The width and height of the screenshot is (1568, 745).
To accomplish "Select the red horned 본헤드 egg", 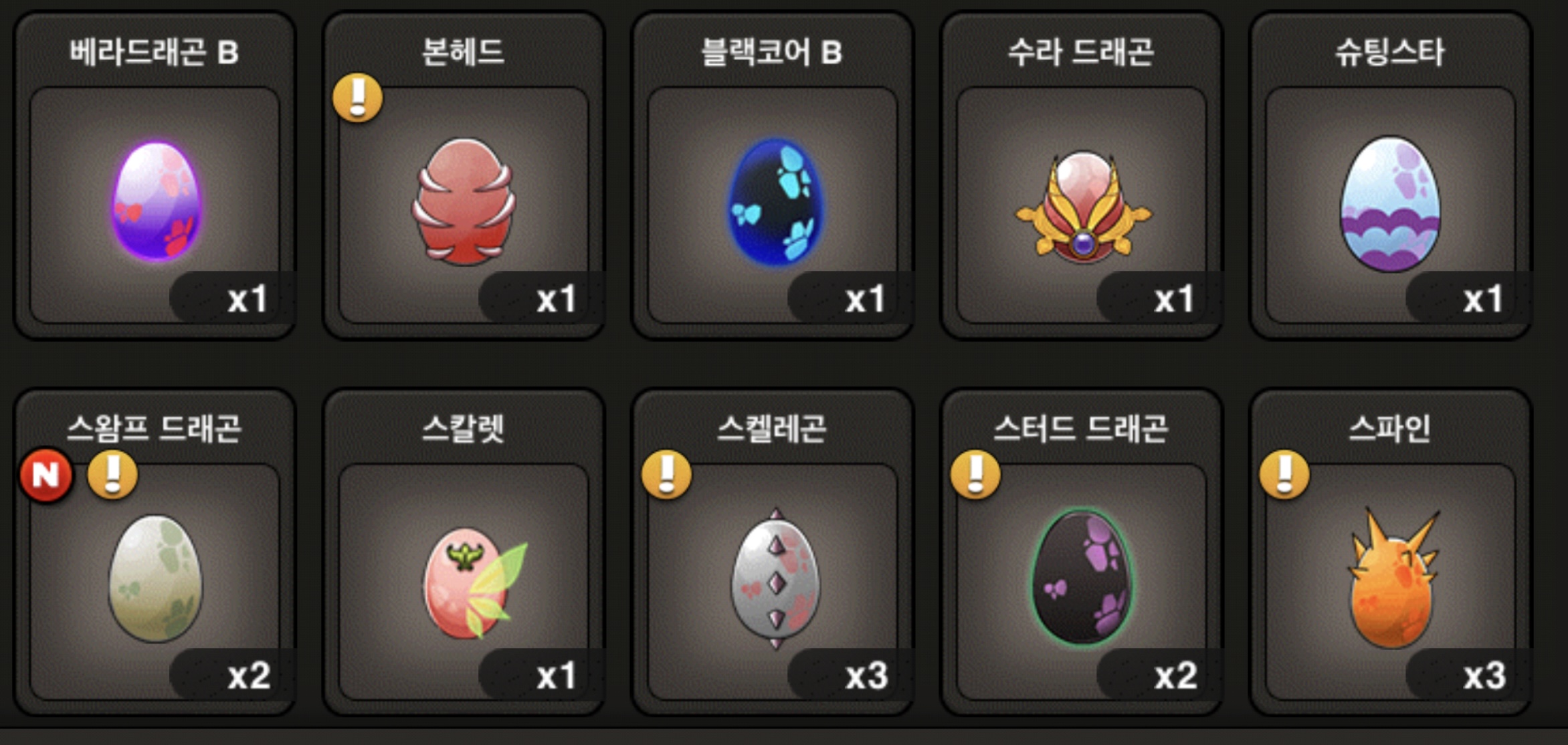I will coord(464,201).
